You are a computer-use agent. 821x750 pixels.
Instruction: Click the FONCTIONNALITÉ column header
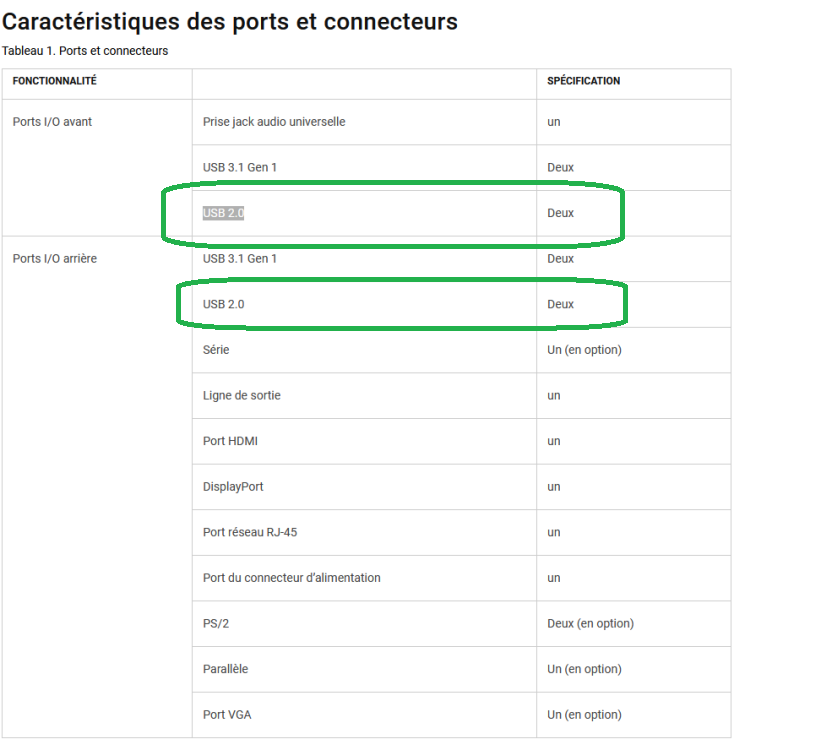(54, 81)
